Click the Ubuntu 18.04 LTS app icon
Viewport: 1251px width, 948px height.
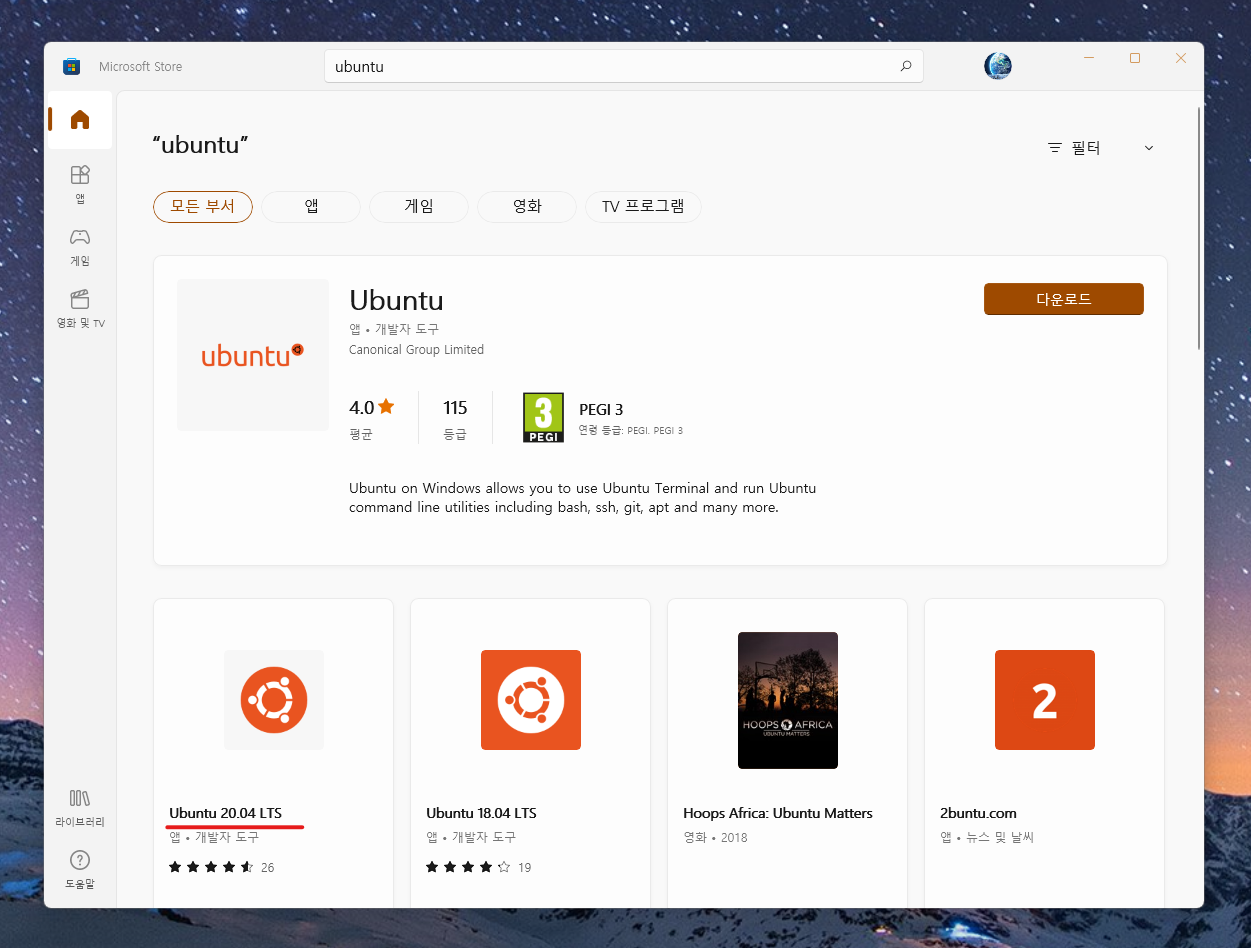tap(531, 700)
